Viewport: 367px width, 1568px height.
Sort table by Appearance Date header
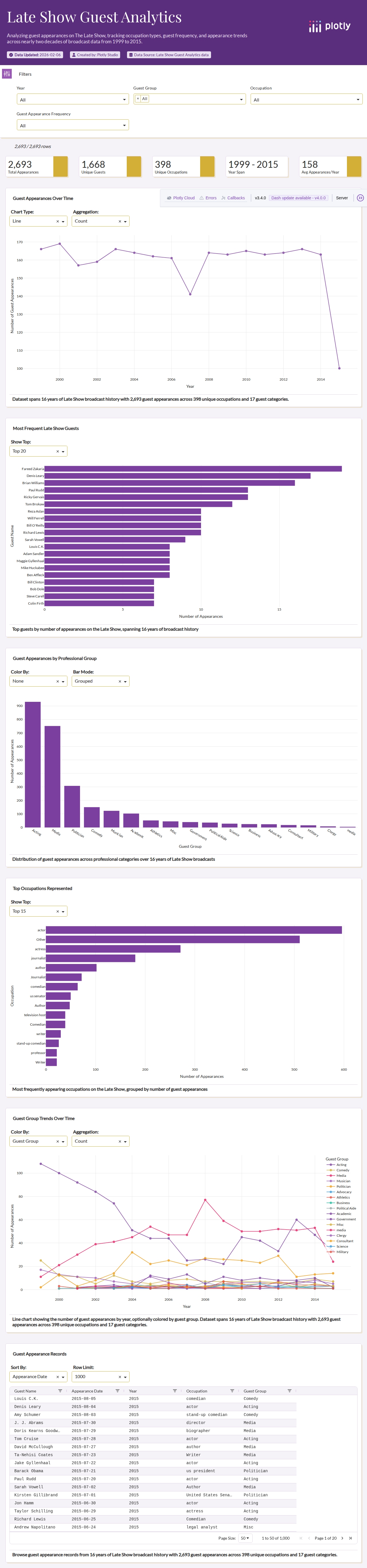click(x=87, y=1391)
